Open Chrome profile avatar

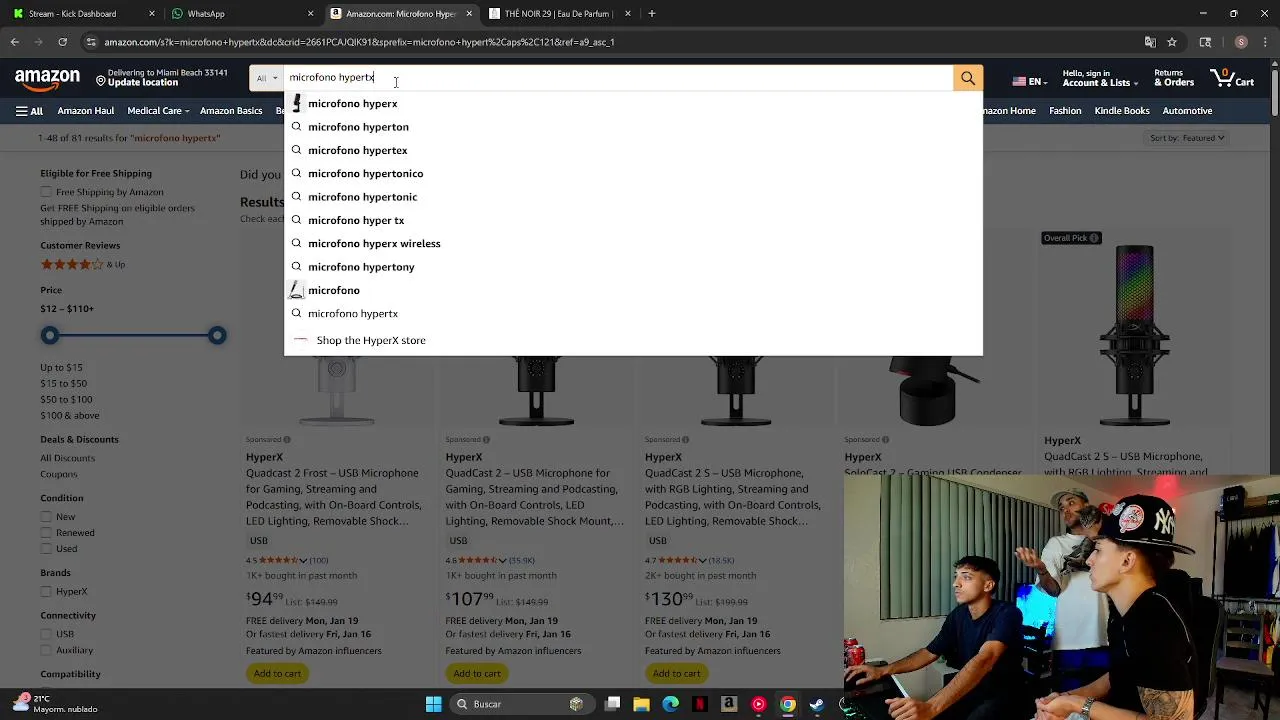(1241, 42)
